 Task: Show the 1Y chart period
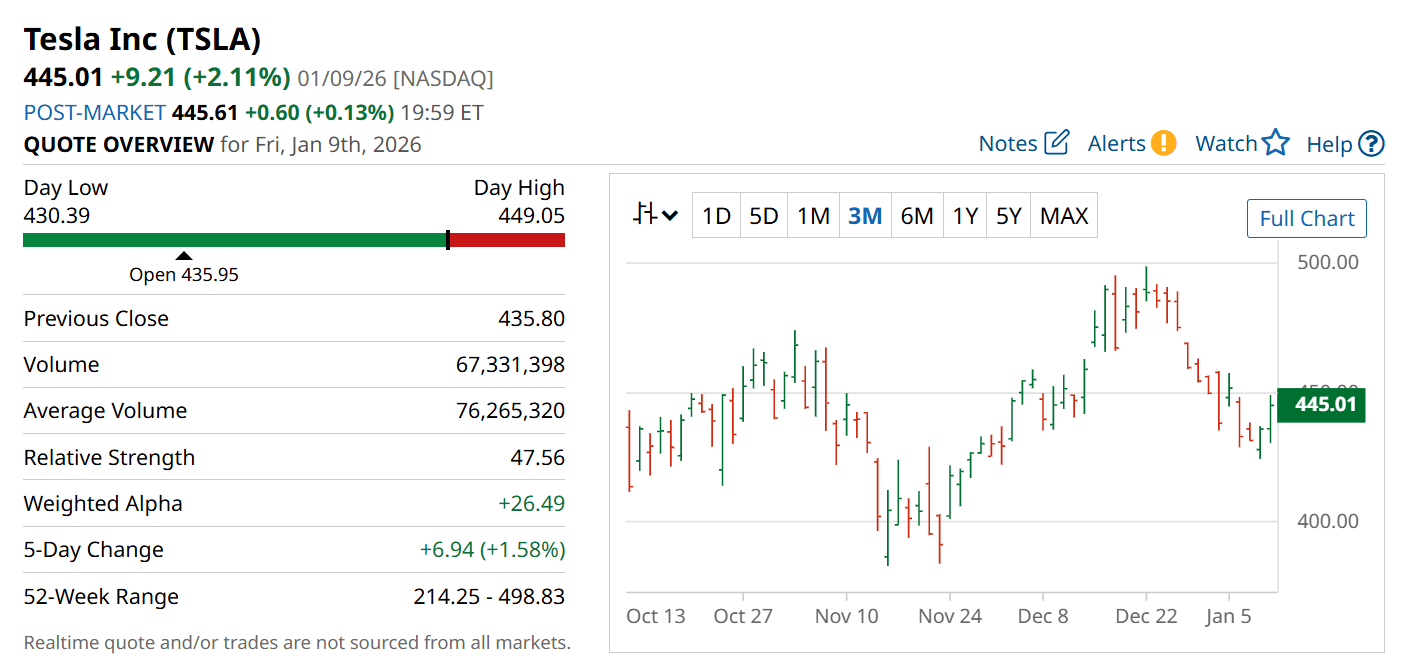pos(965,216)
